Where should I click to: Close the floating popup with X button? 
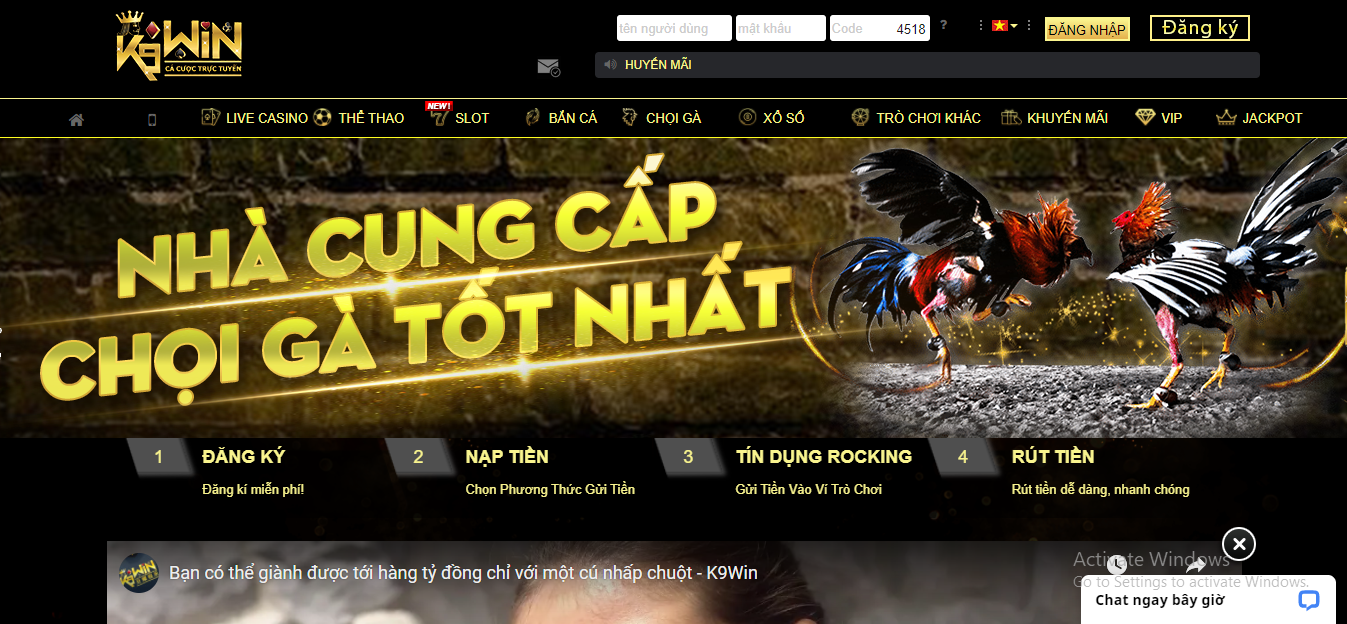[x=1239, y=544]
